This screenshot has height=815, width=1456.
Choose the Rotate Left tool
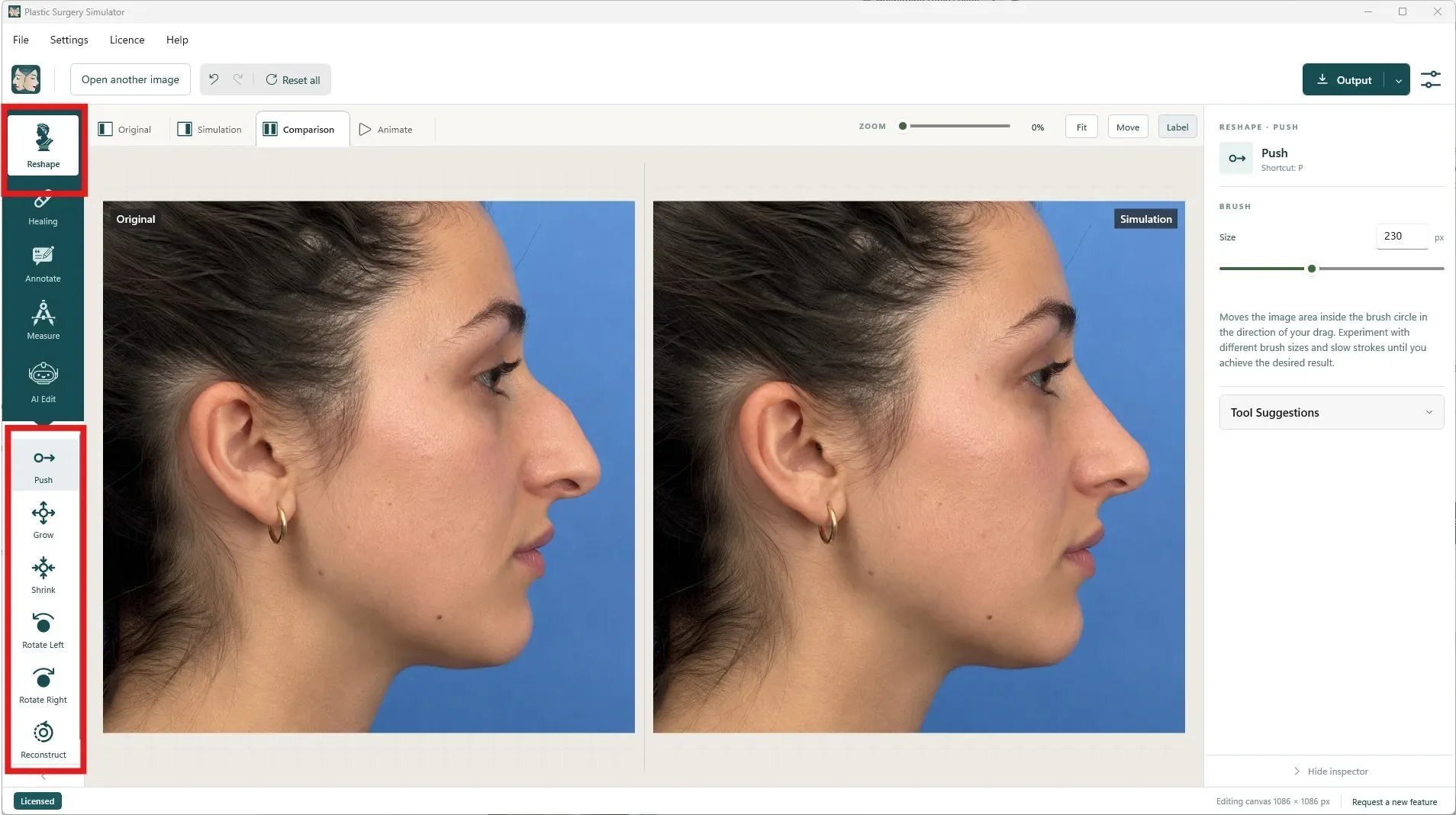(x=43, y=630)
